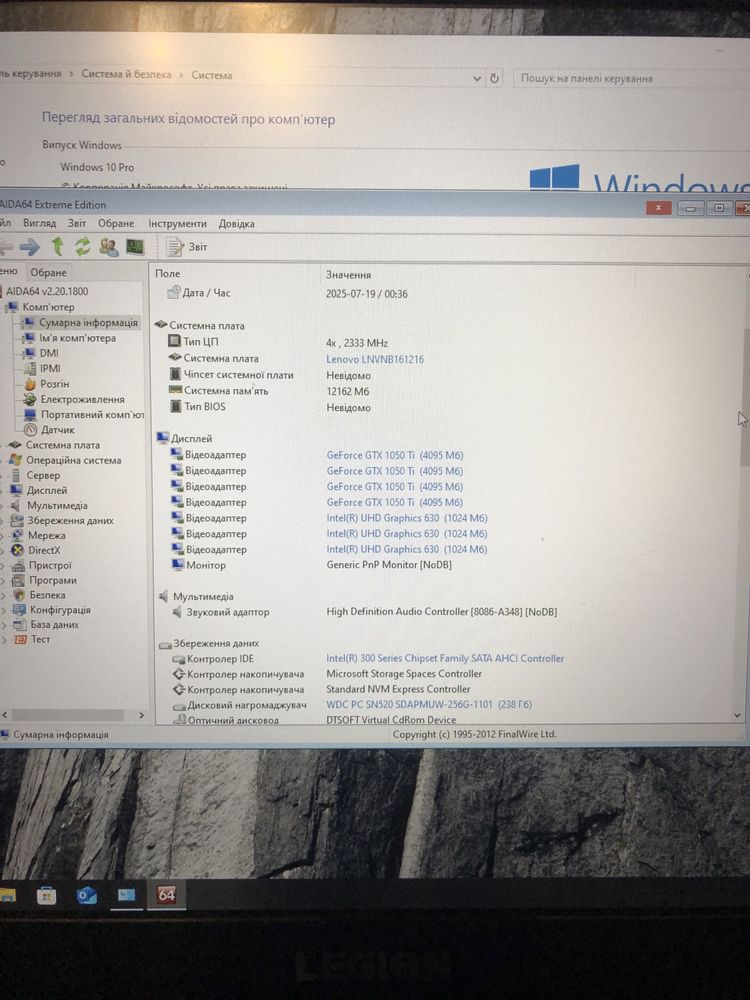
Task: Click the Control Panel refresh button
Action: pyautogui.click(x=494, y=78)
